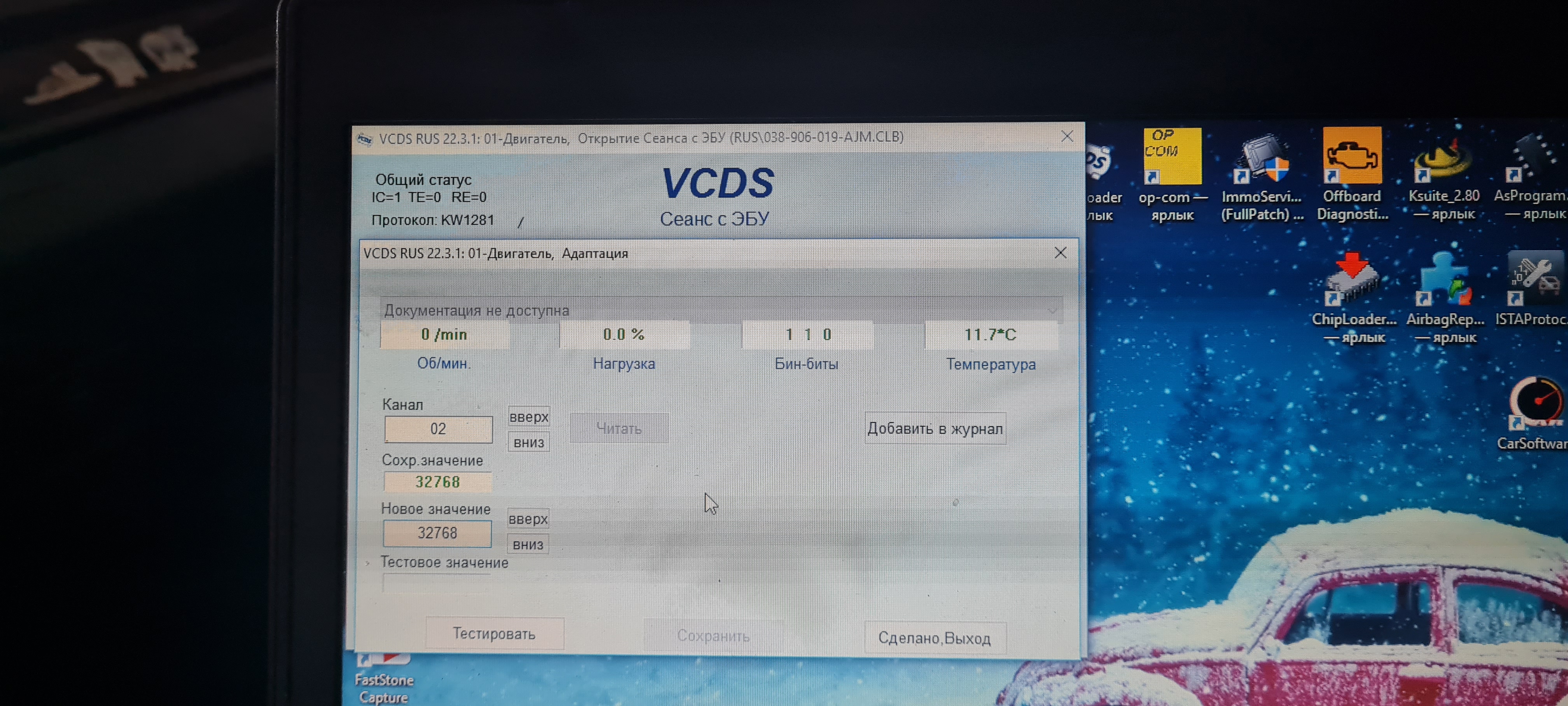Decrease channel number with вниз button
The height and width of the screenshot is (706, 1568).
click(528, 442)
